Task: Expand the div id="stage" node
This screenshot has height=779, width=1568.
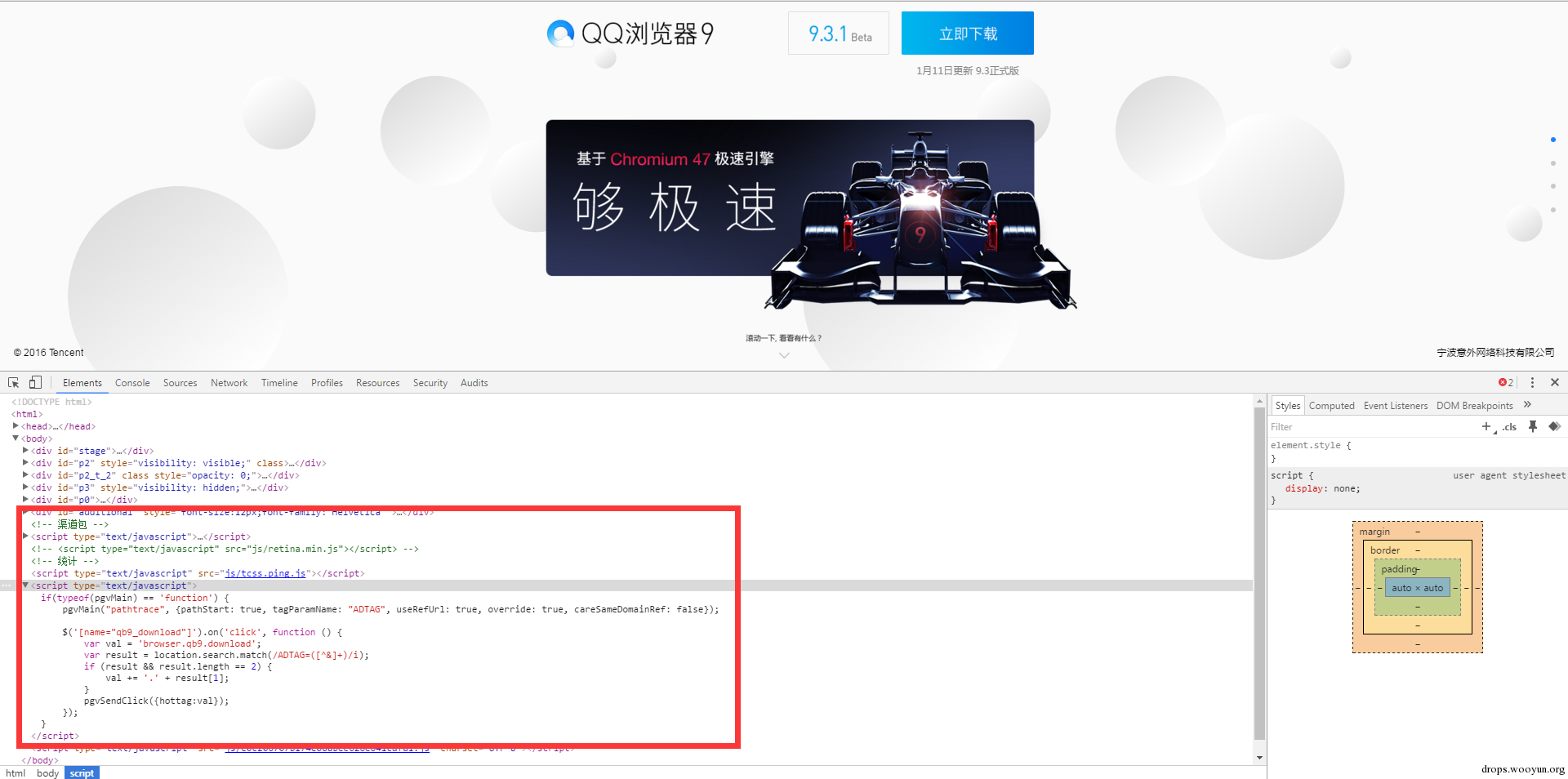Action: click(25, 451)
